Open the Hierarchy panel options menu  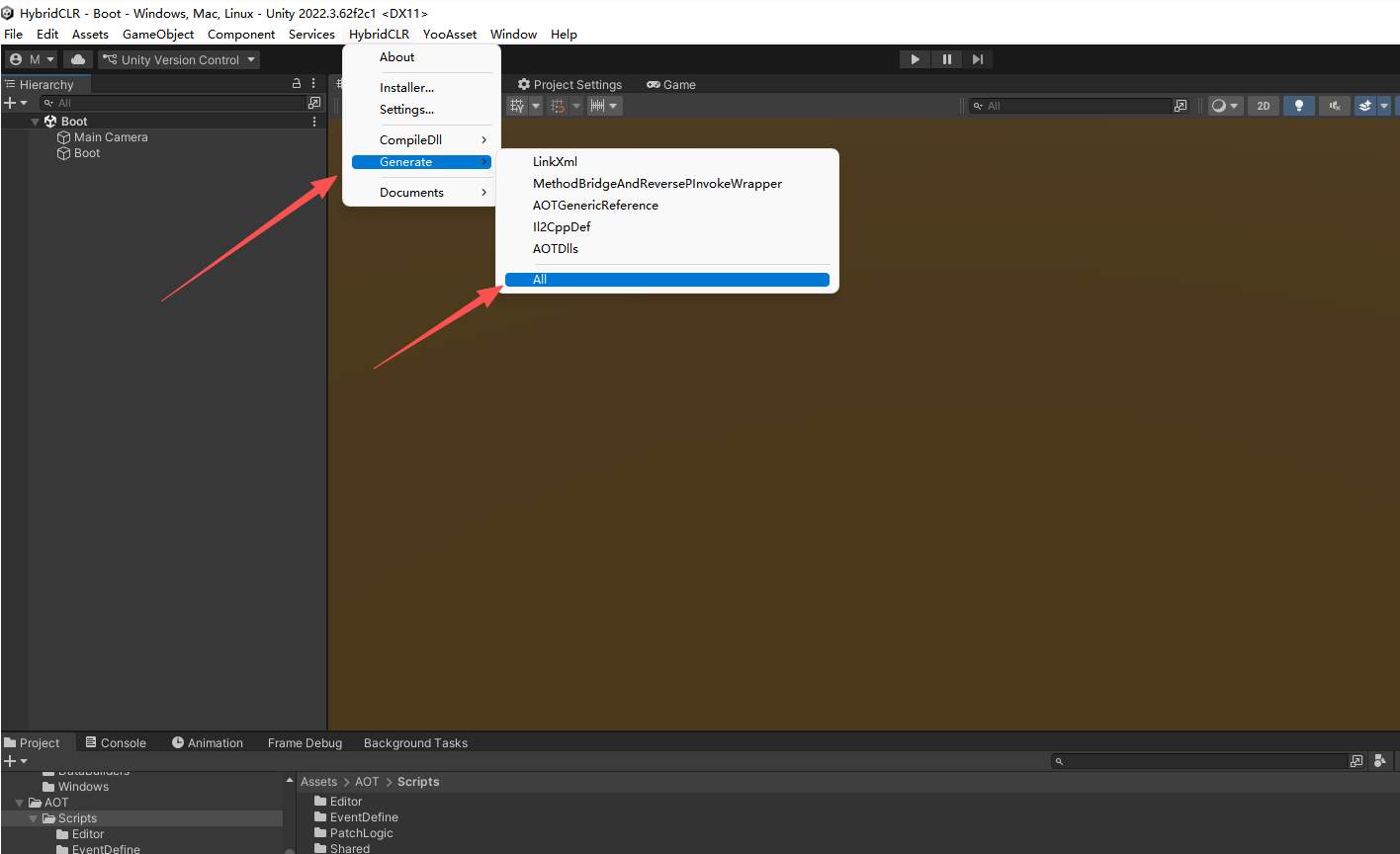click(313, 84)
